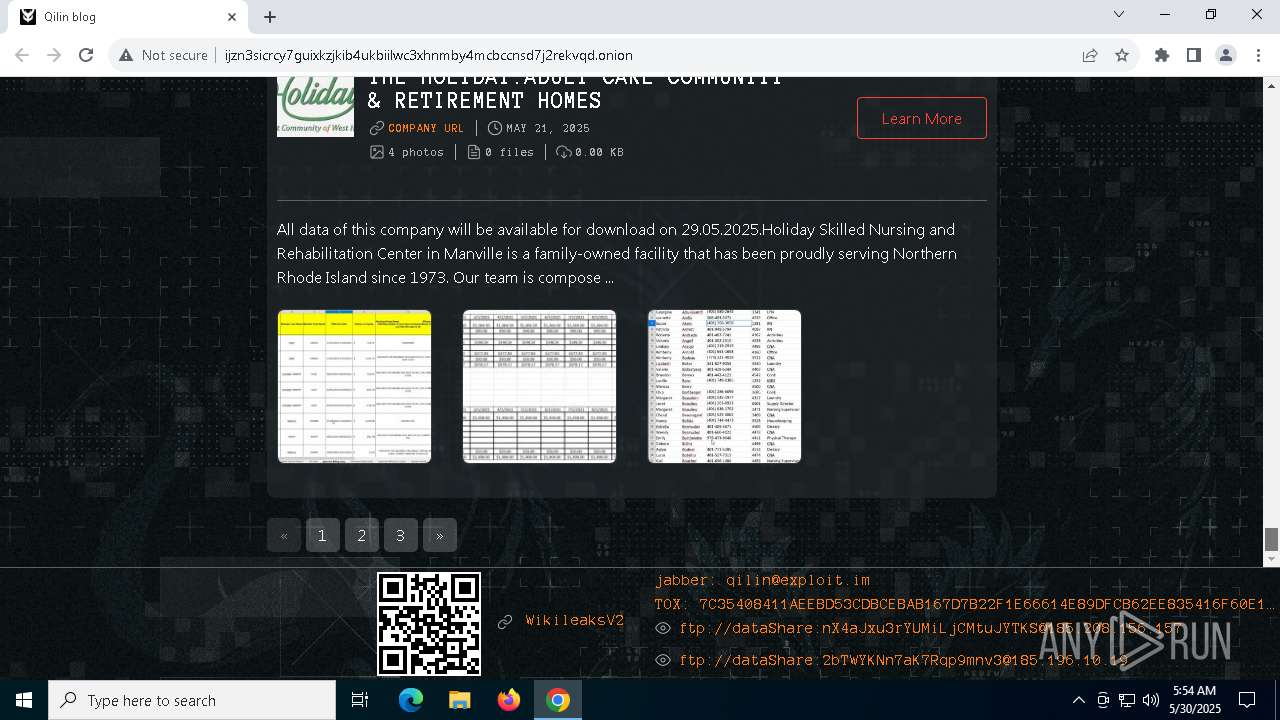The height and width of the screenshot is (720, 1280).
Task: Click the 0.00 KB download size
Action: 590,152
